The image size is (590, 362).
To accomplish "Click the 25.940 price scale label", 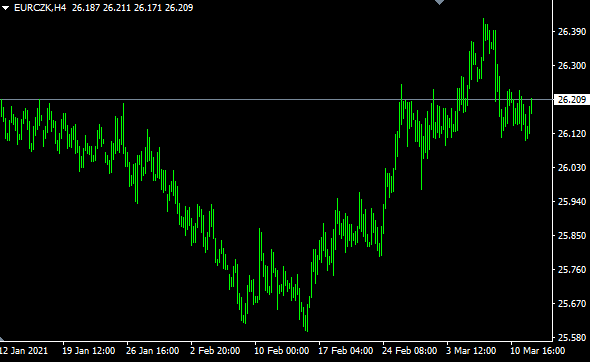I will (572, 202).
